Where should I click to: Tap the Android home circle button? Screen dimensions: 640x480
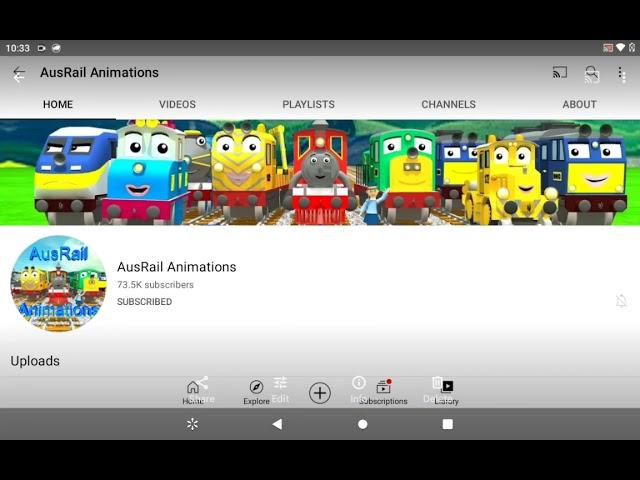[362, 424]
